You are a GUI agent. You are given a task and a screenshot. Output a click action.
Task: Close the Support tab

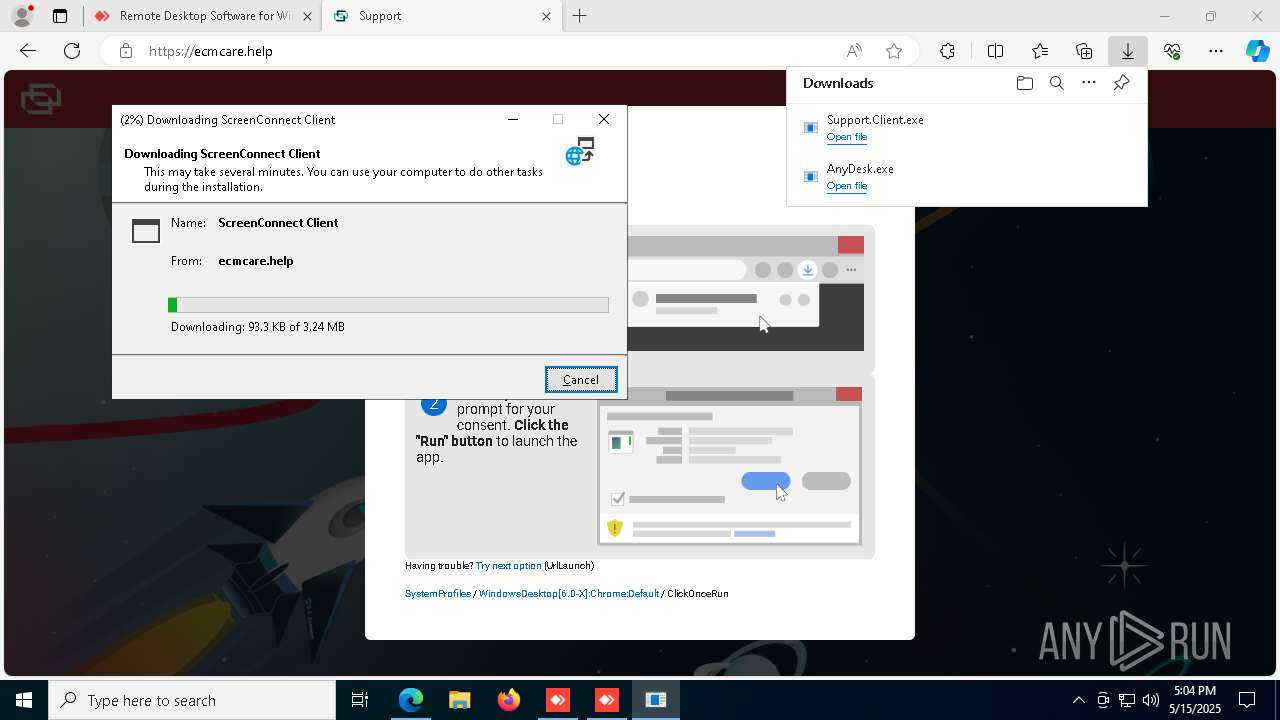coord(546,16)
